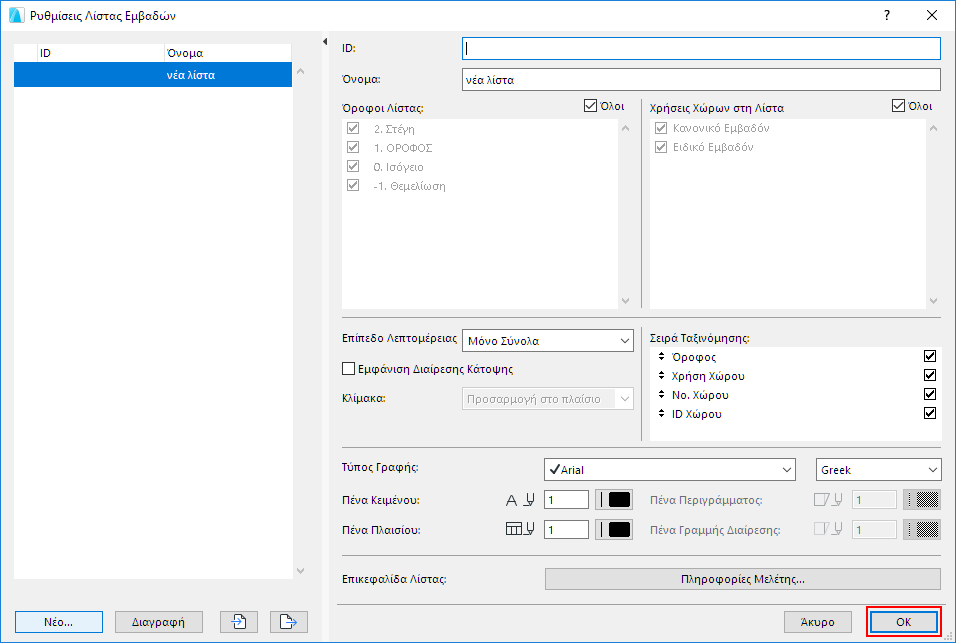Uncheck the Όροφος sort order checkbox
956x643 pixels.
pyautogui.click(x=930, y=356)
